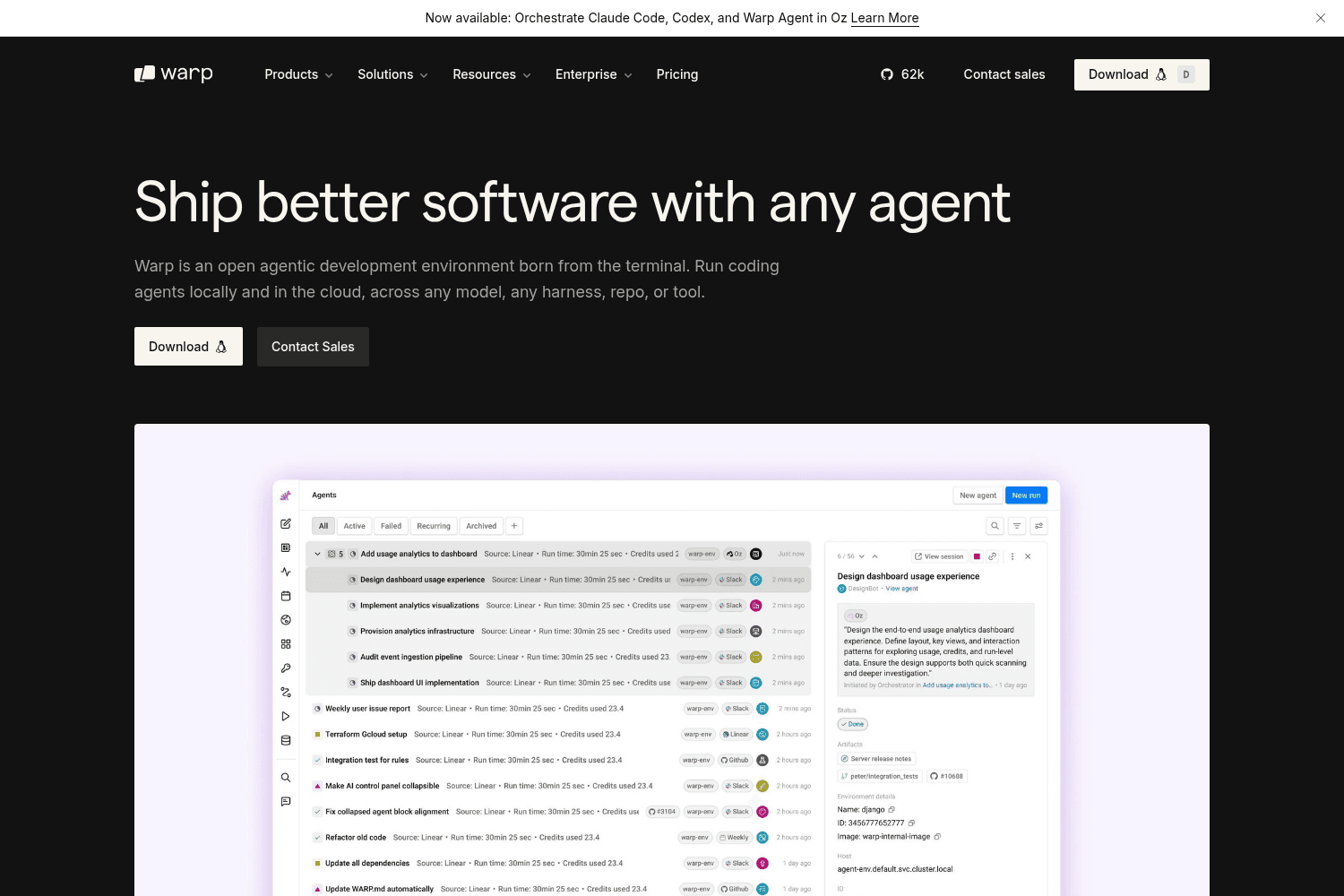Select the calendar icon in the sidebar
Image resolution: width=1344 pixels, height=896 pixels.
pos(286,596)
